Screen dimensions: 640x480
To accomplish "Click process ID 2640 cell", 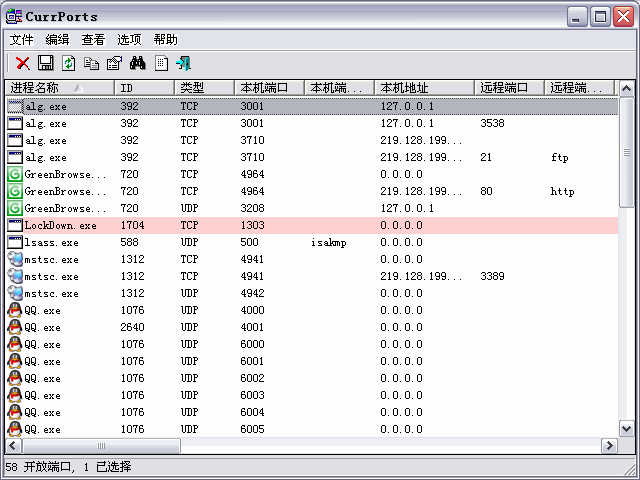I will click(x=132, y=327).
